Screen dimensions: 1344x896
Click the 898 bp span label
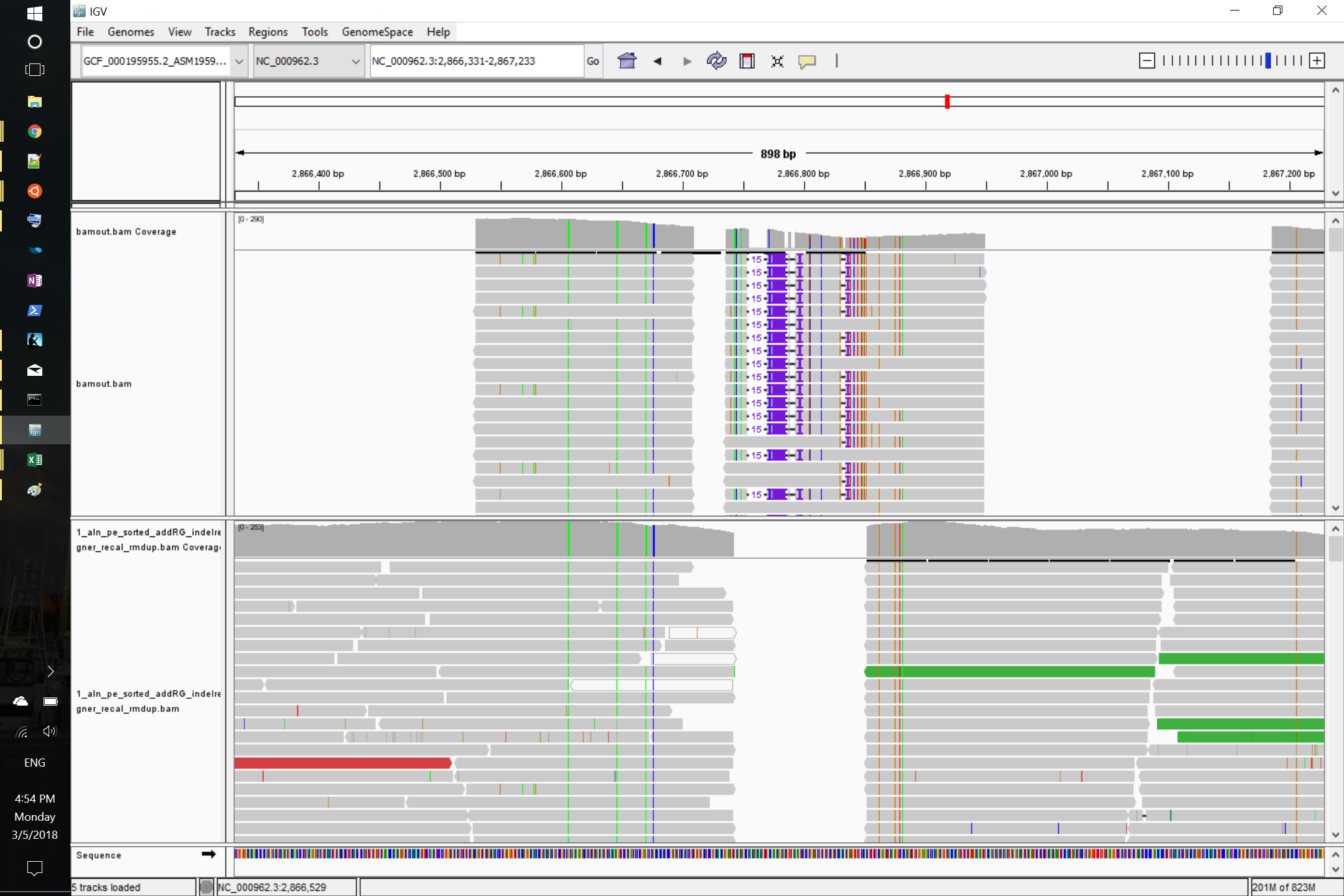coord(778,154)
